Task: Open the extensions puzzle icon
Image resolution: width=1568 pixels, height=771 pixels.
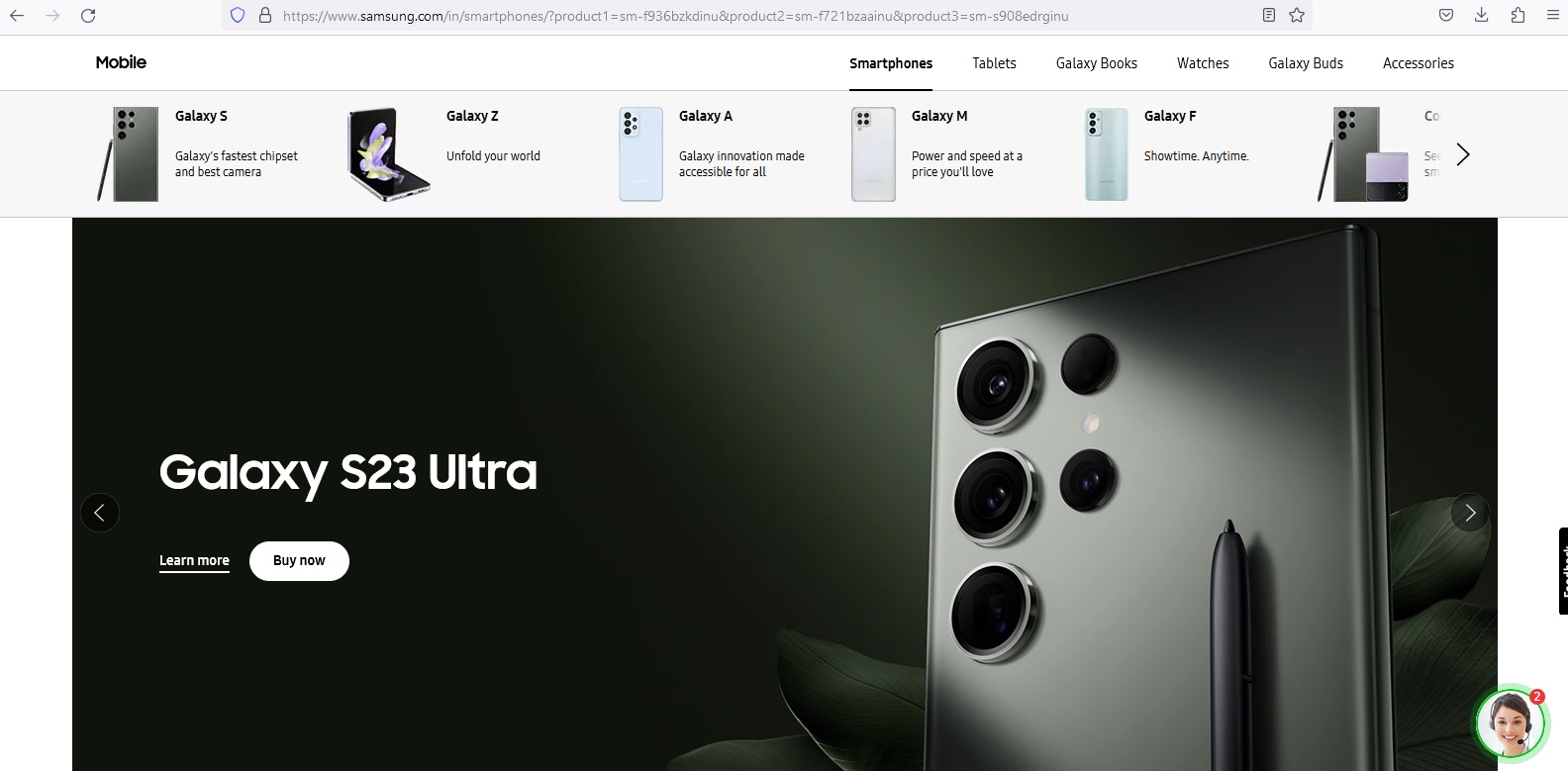Action: coord(1518,15)
